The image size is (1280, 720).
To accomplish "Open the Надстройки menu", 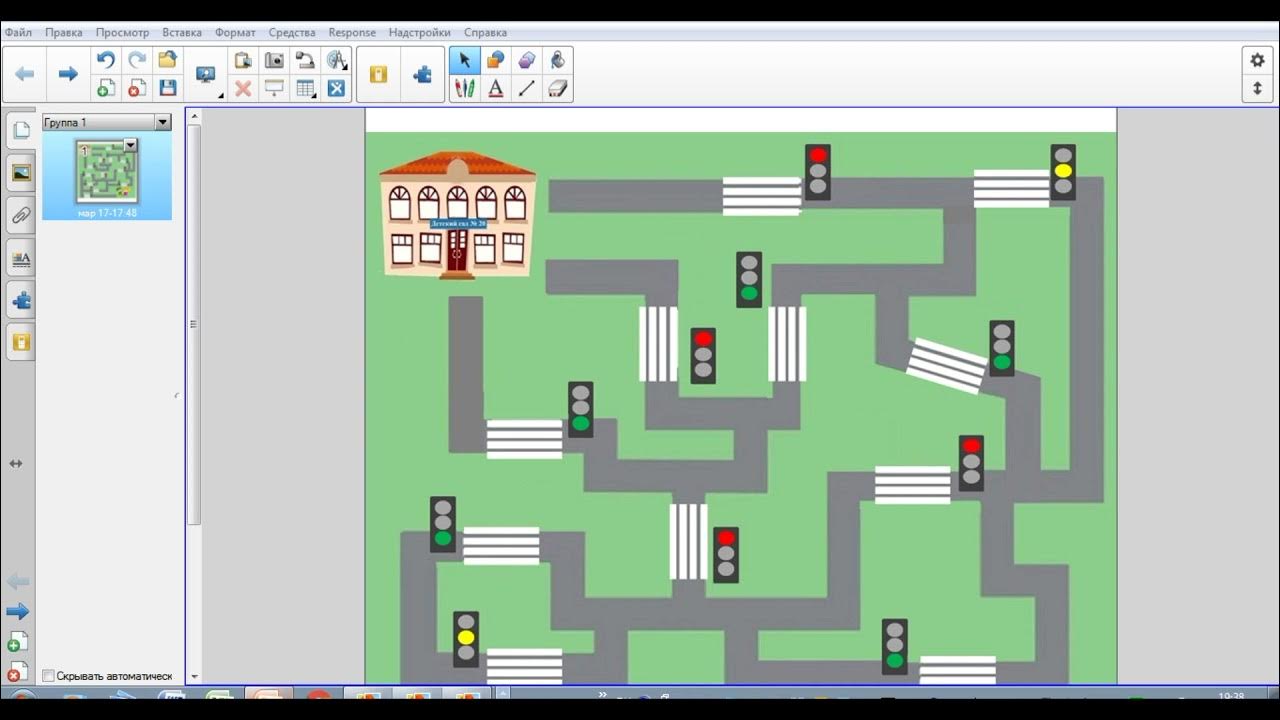I will coord(419,32).
